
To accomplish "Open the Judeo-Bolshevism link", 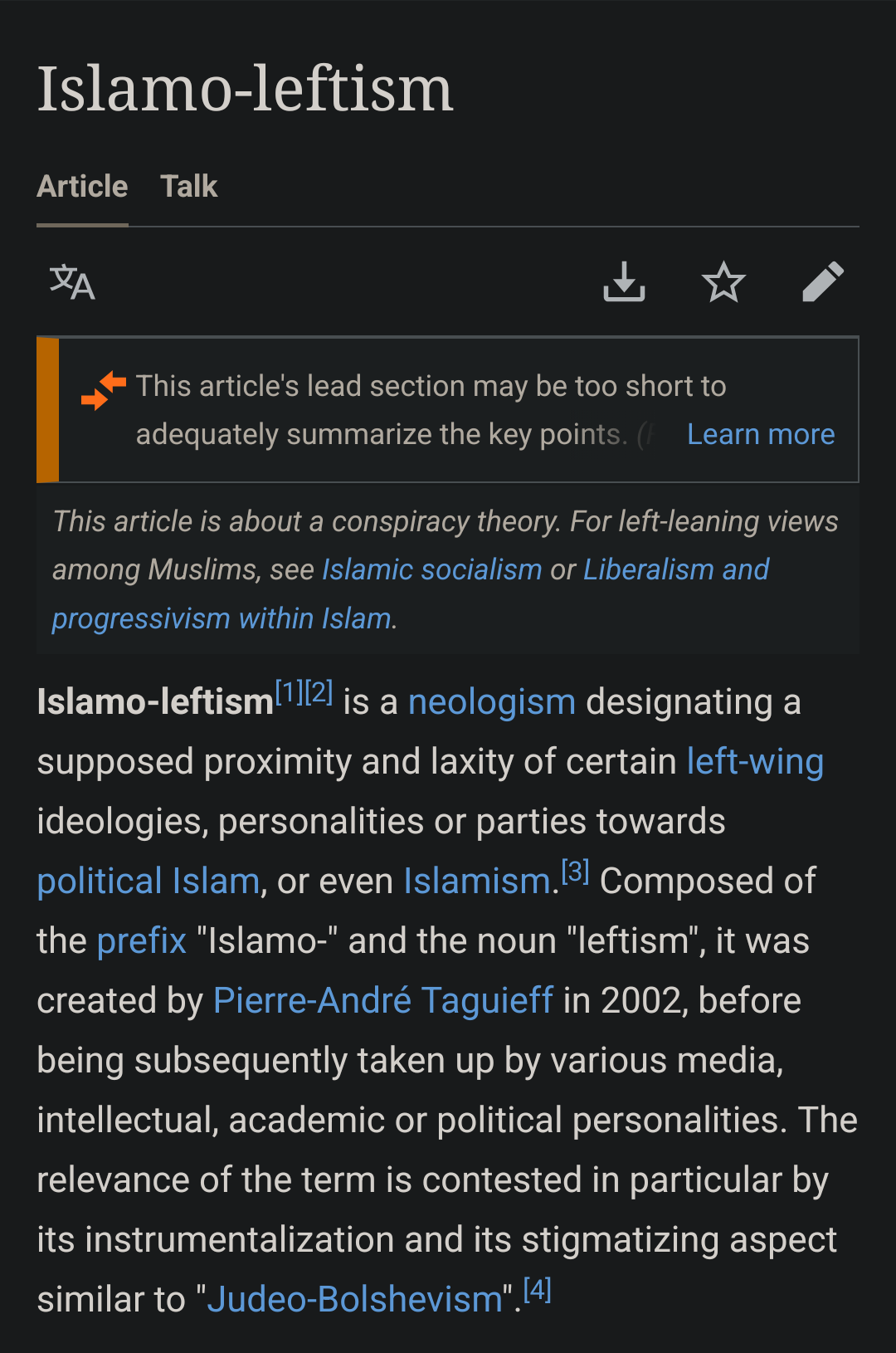I will pyautogui.click(x=355, y=1300).
